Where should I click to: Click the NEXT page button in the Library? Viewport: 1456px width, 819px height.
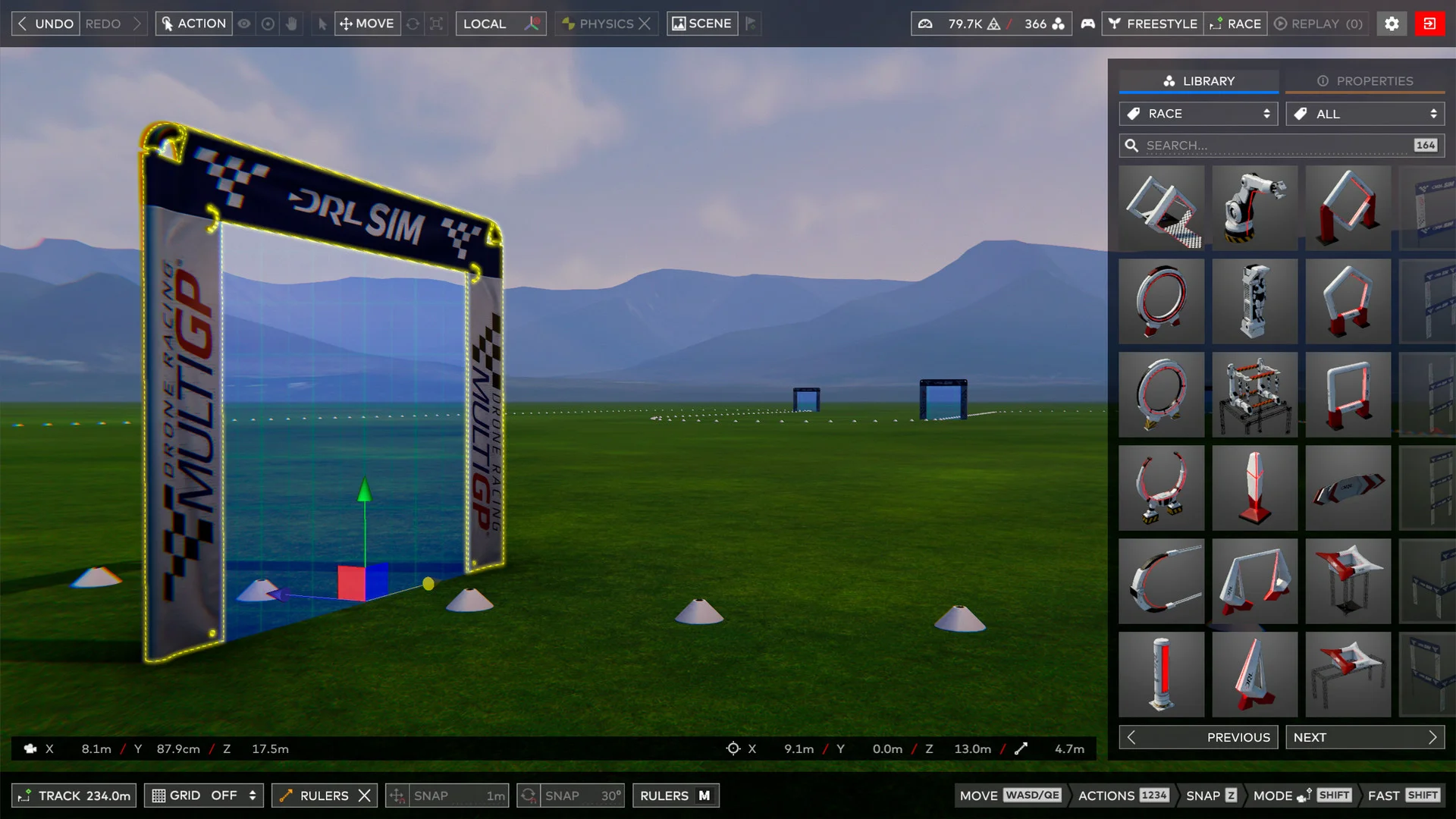pos(1365,736)
